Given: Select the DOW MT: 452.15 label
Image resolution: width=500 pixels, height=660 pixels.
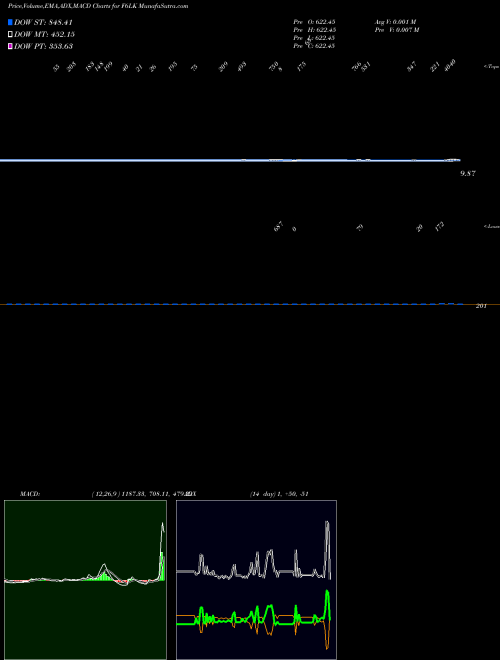Looking at the screenshot, I should pos(44,34).
